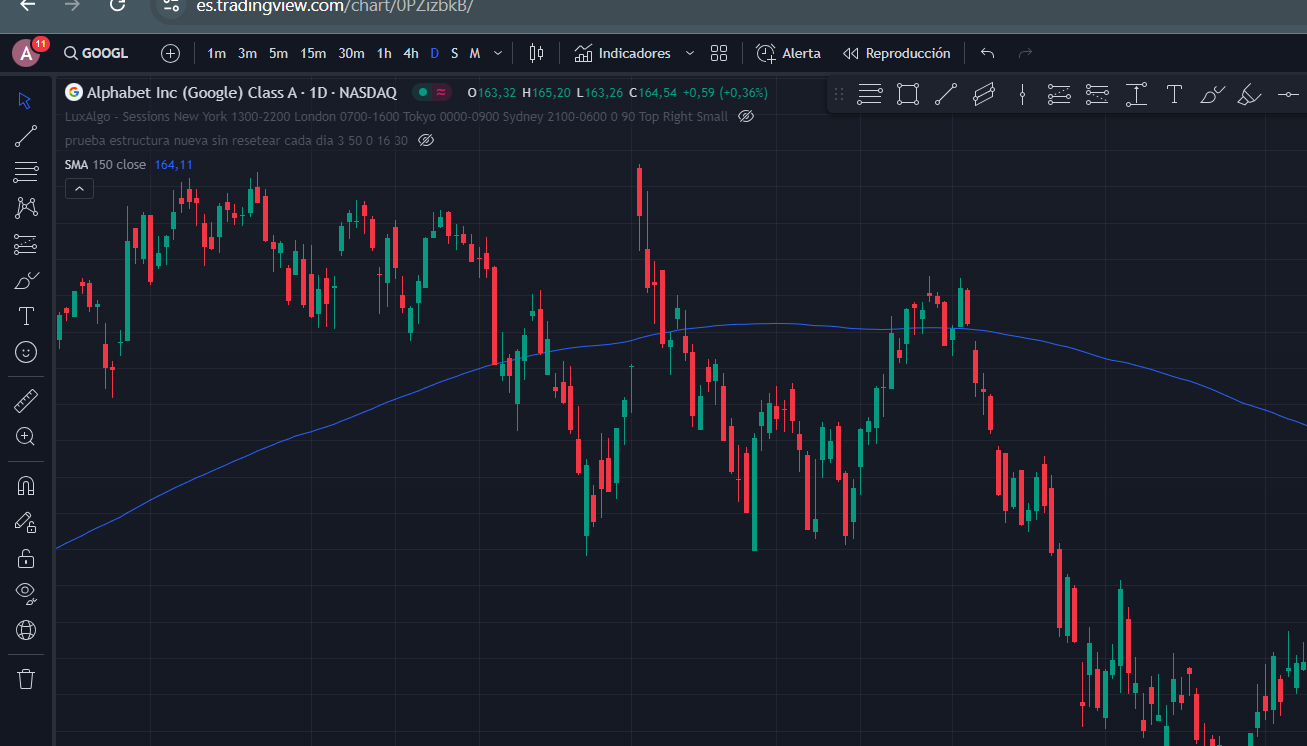Open the Fibonacci retracement tools
This screenshot has height=746, width=1307.
pos(26,172)
